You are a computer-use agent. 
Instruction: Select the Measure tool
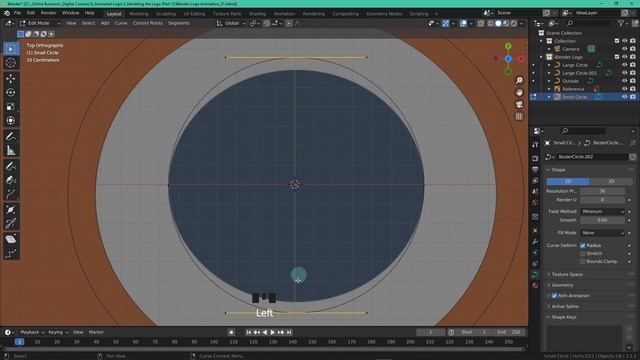11,150
